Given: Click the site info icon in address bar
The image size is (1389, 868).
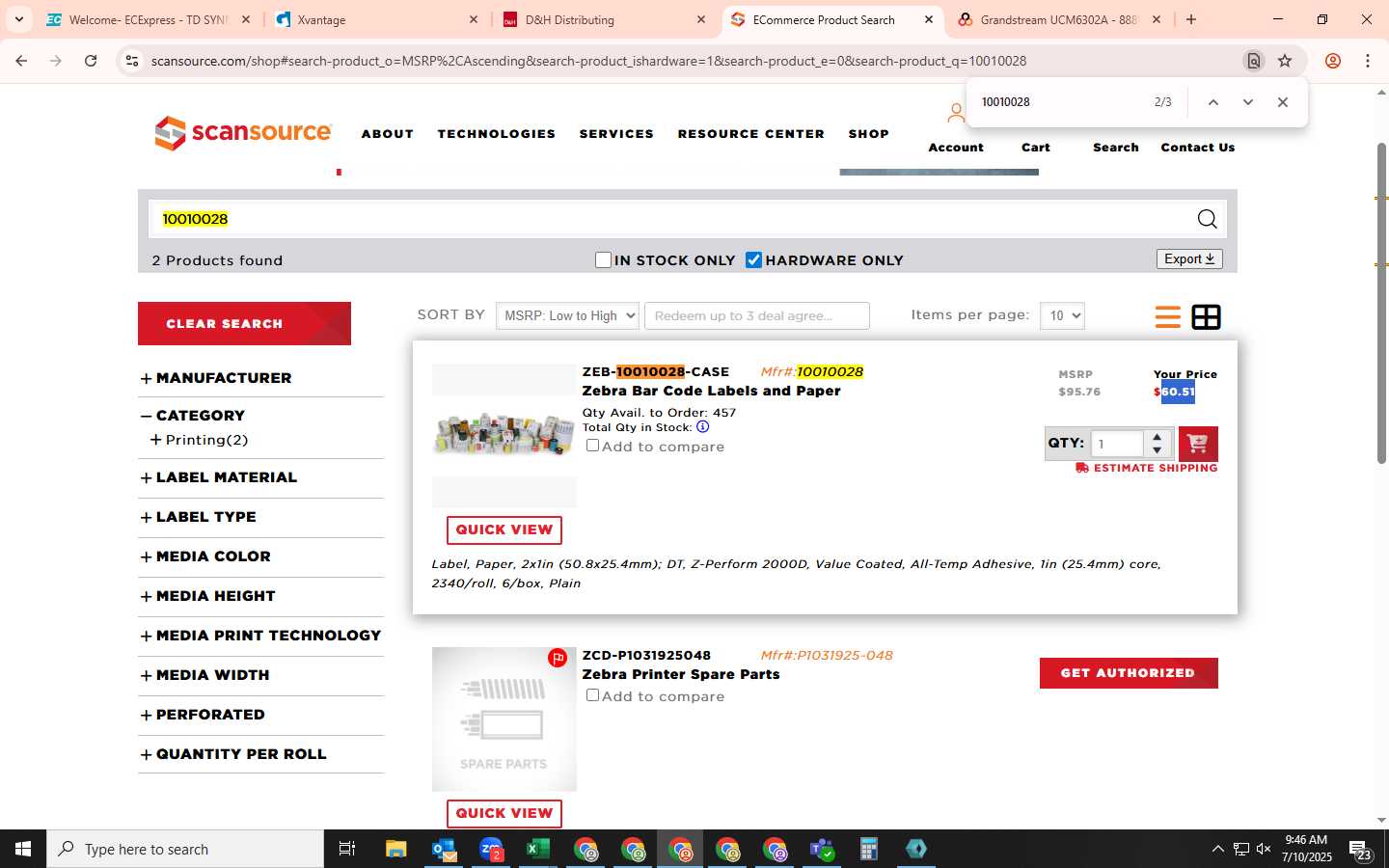Looking at the screenshot, I should (131, 61).
